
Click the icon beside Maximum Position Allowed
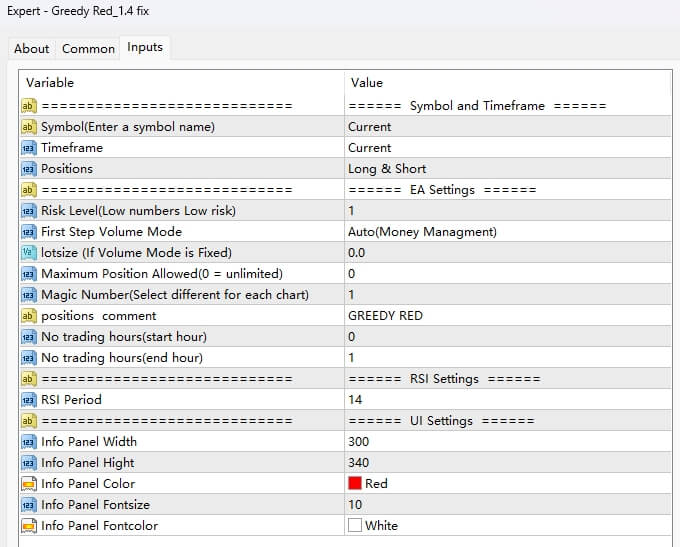29,274
